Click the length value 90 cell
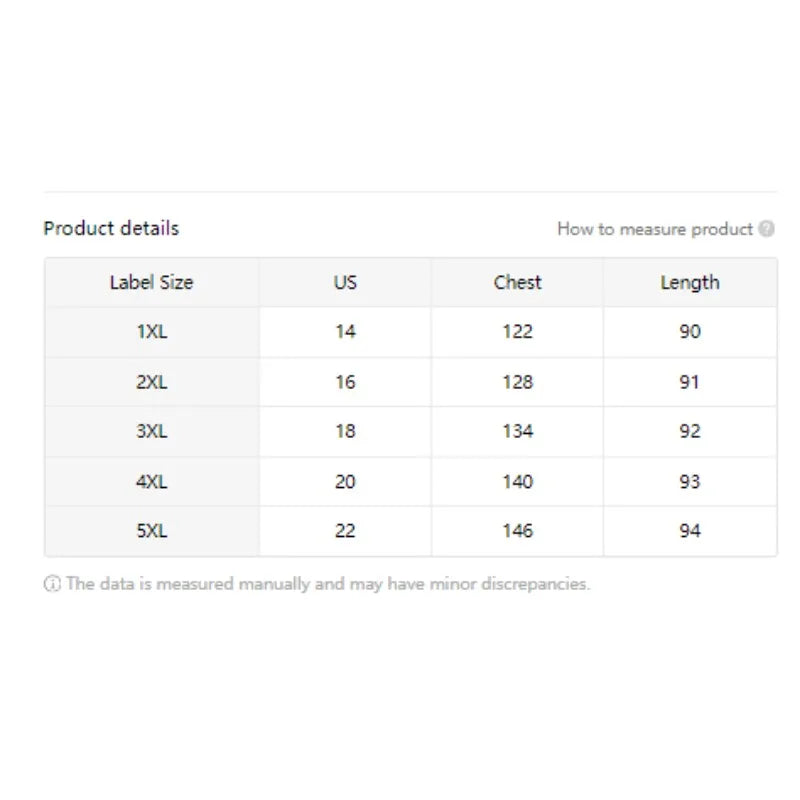Viewport: 800px width, 800px height. (690, 332)
